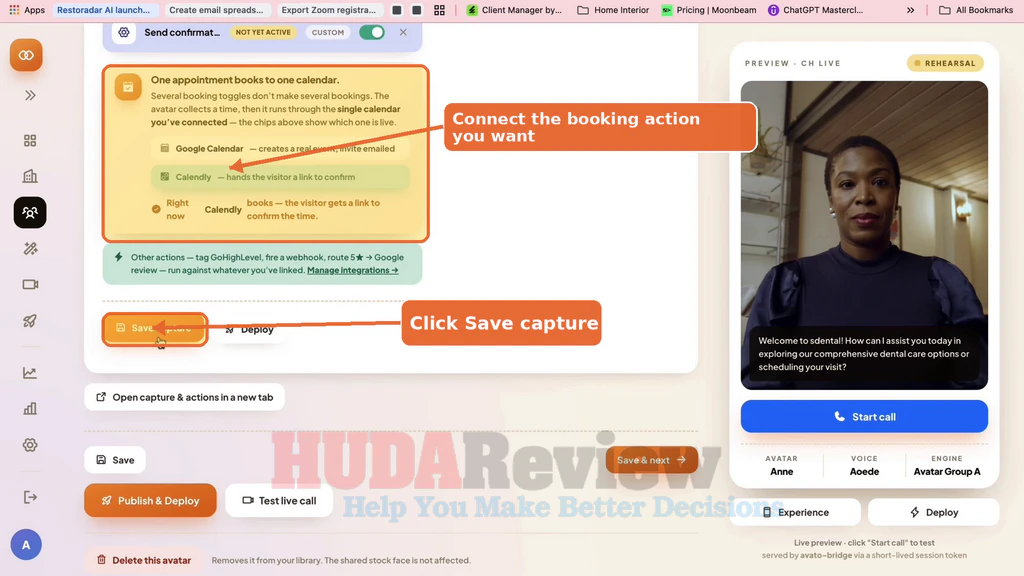
Task: Open the settings gear icon in sidebar
Action: [30, 445]
